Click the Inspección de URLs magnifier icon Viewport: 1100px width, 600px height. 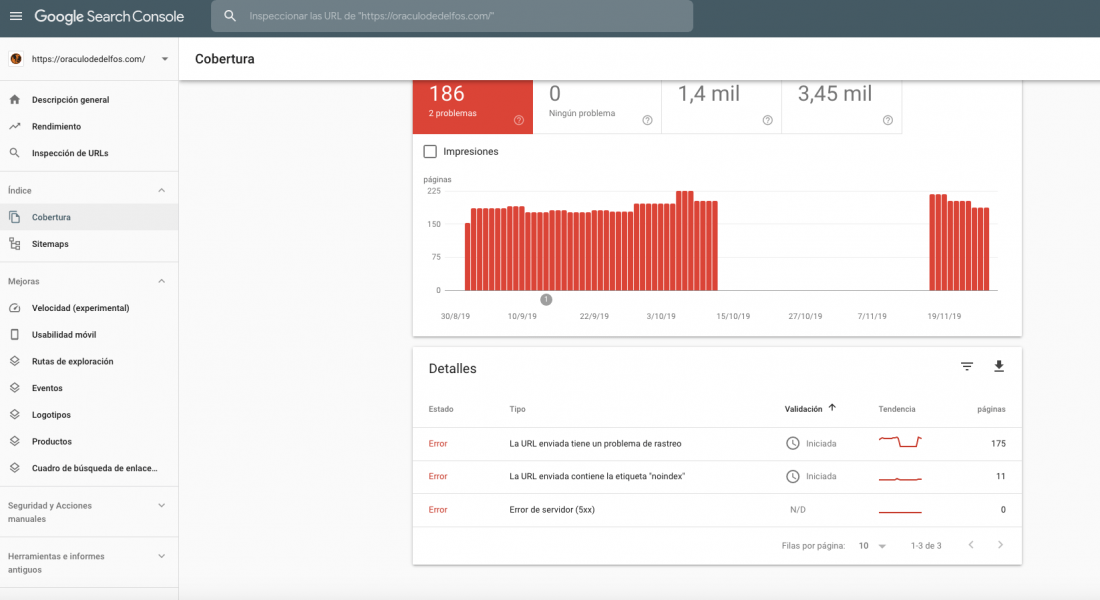tap(15, 153)
